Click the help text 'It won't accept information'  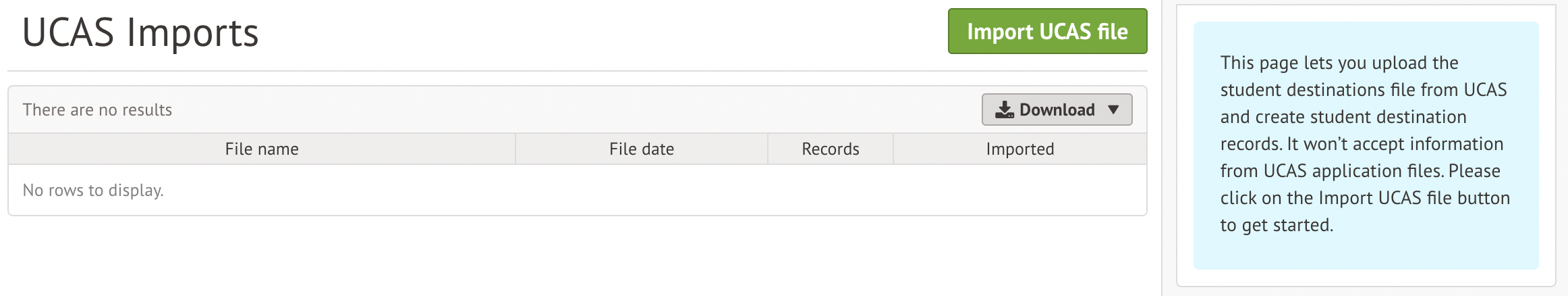1395,144
